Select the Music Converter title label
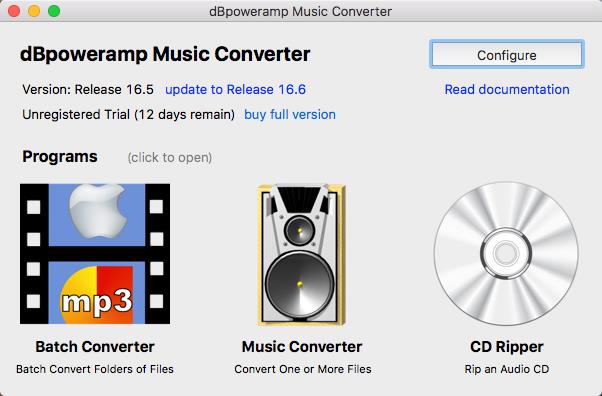 point(302,346)
